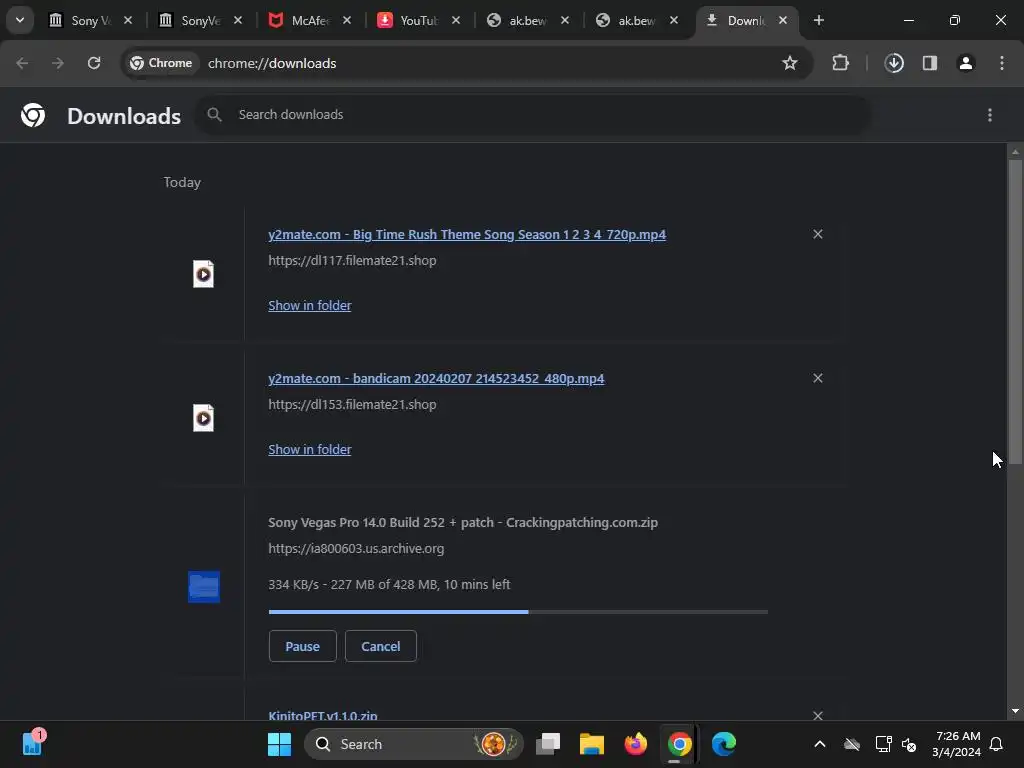Viewport: 1024px width, 768px height.
Task: Focus the chrome://downloads address bar
Action: click(x=272, y=63)
